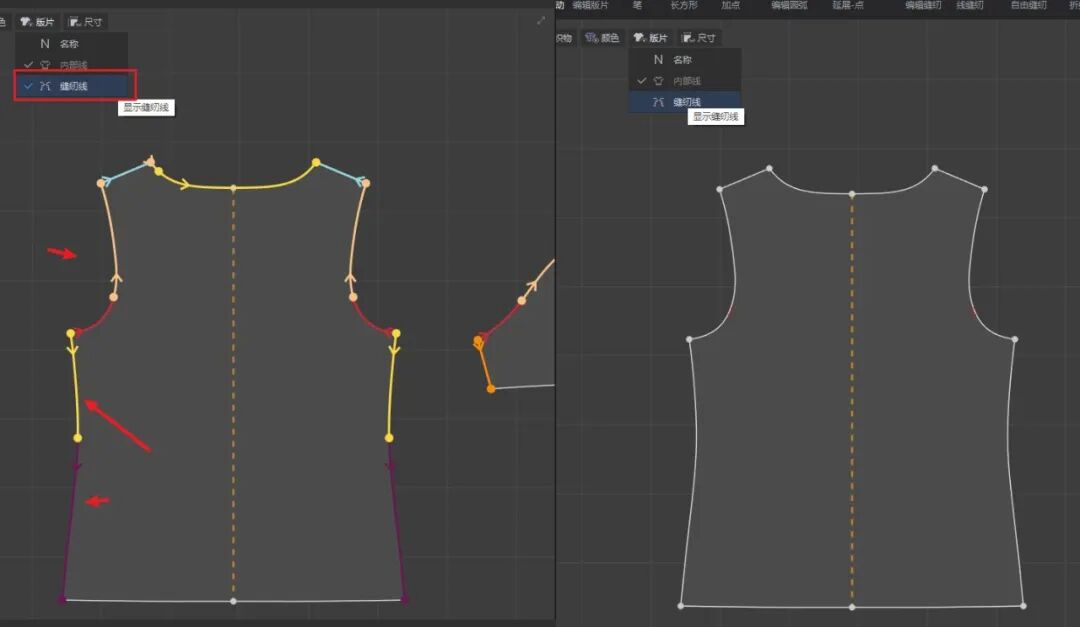Select purple lower-right side seam on left pattern

click(397, 520)
